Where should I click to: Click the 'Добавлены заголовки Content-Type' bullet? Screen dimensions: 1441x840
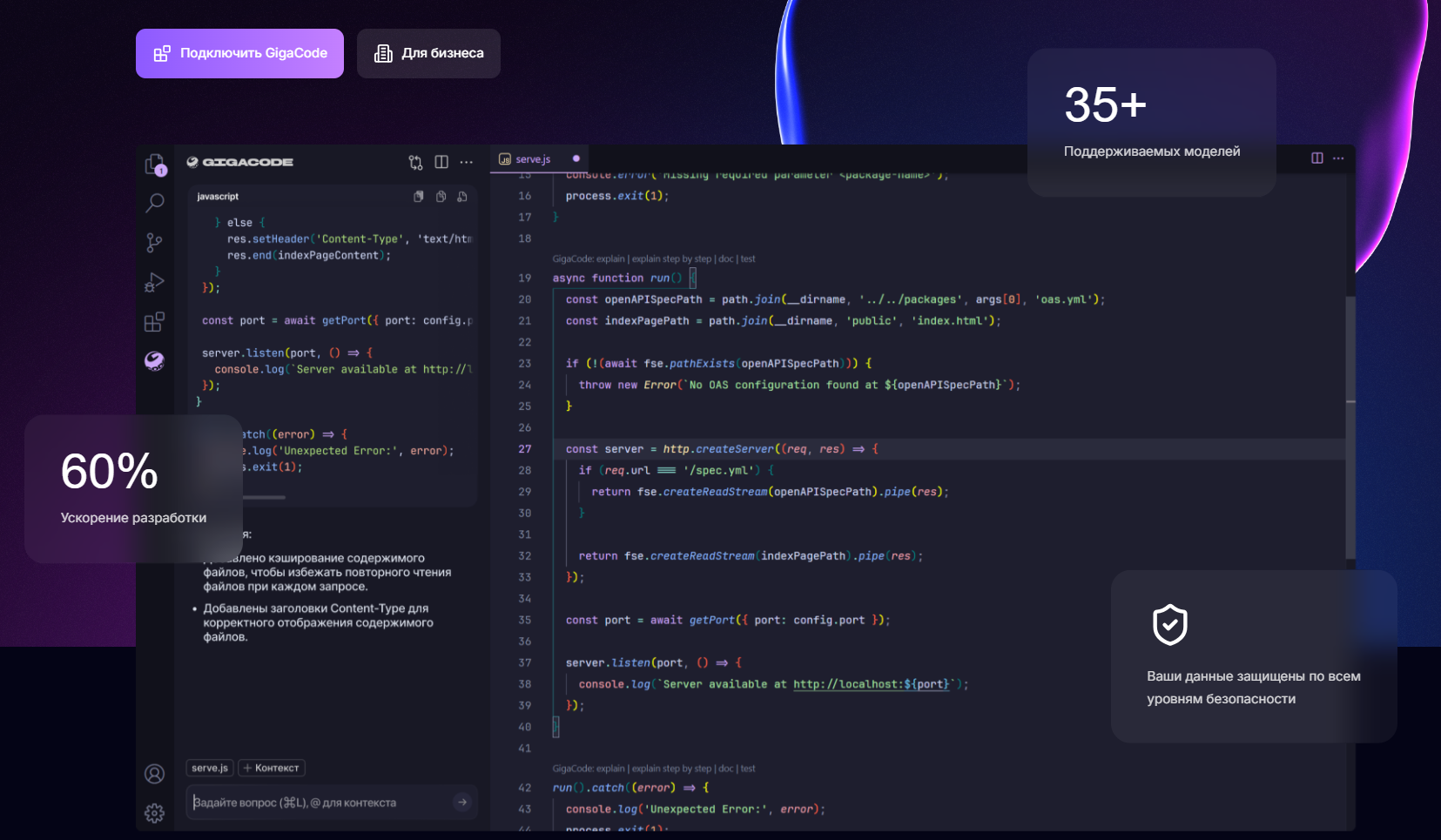point(318,622)
